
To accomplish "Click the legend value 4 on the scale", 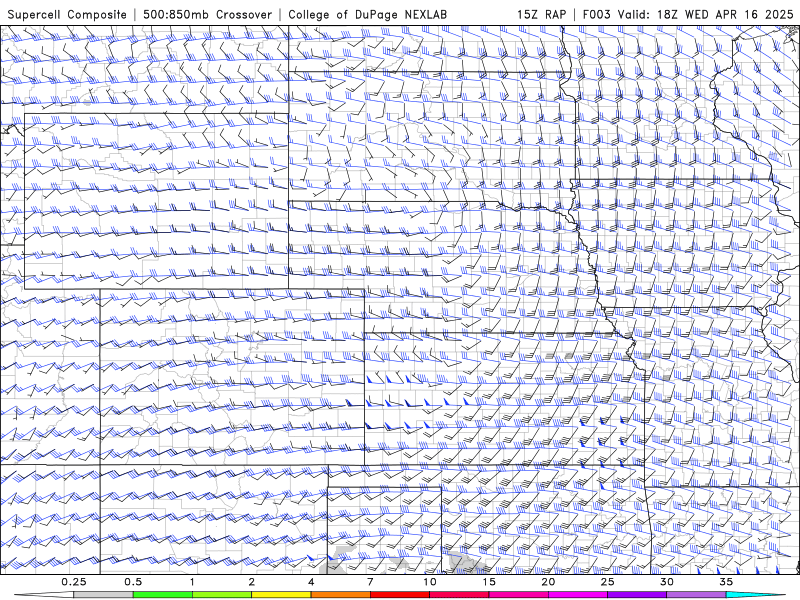I will tap(311, 582).
